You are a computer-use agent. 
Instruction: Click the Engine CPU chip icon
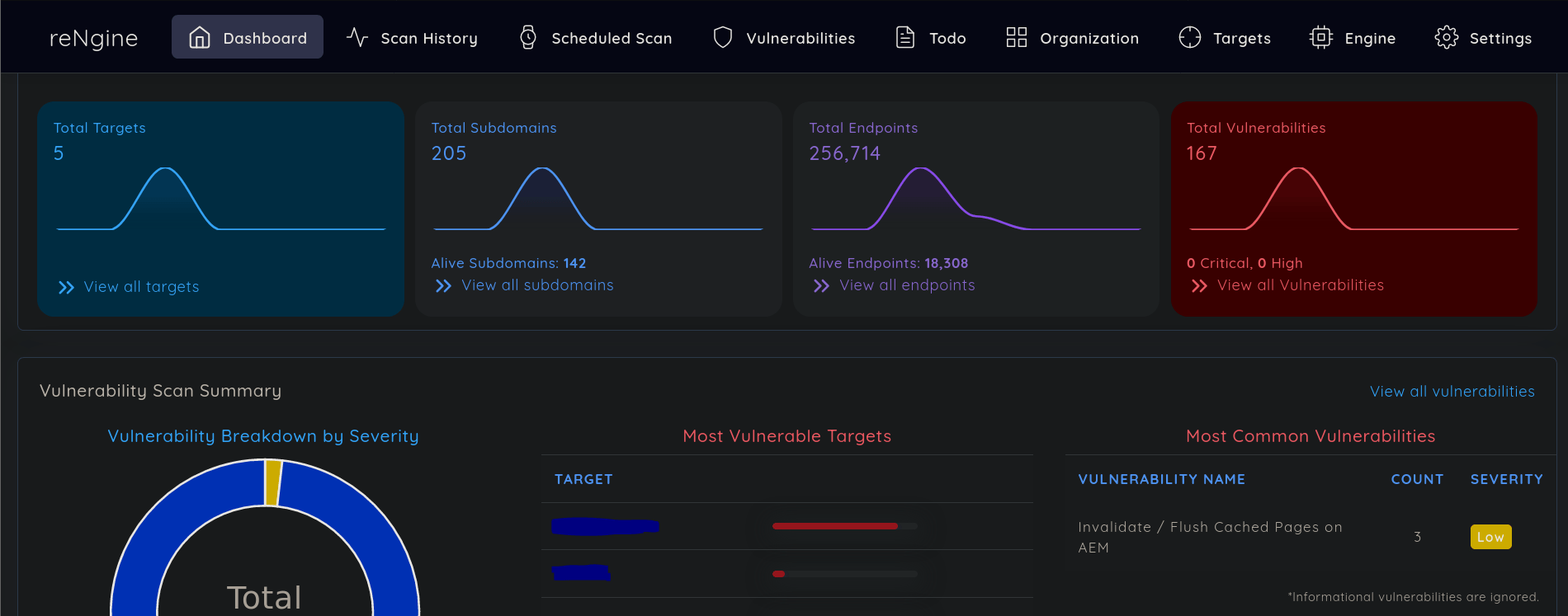[1321, 37]
